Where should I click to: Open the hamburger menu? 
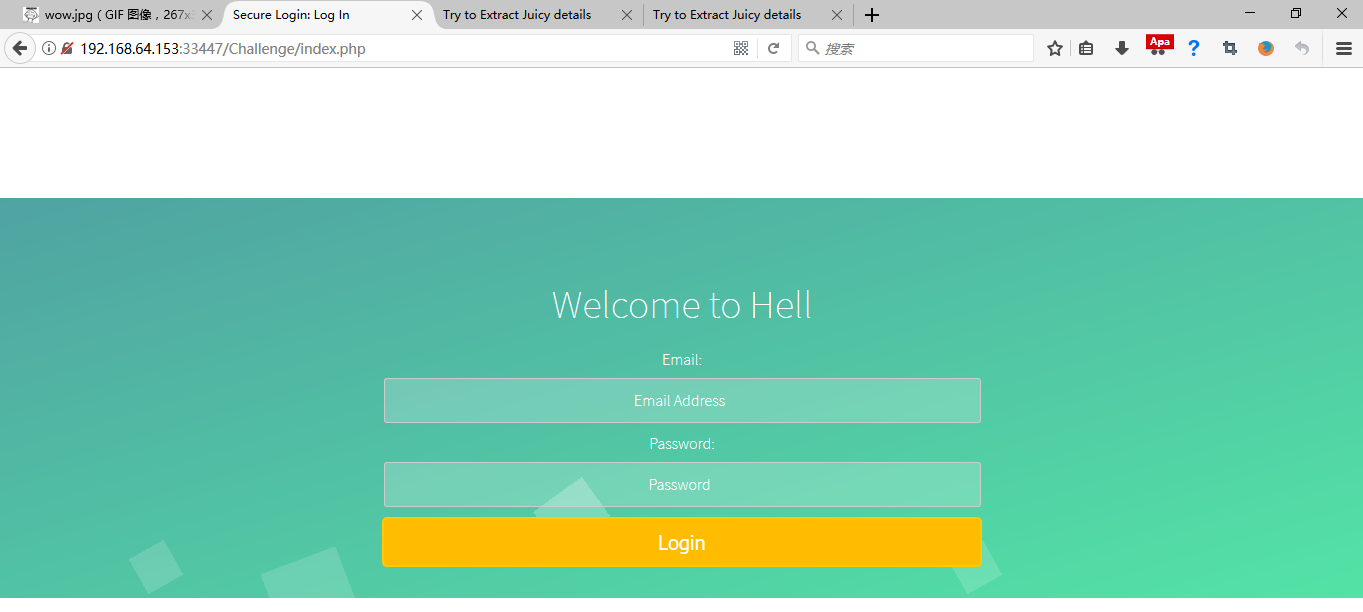pyautogui.click(x=1344, y=48)
